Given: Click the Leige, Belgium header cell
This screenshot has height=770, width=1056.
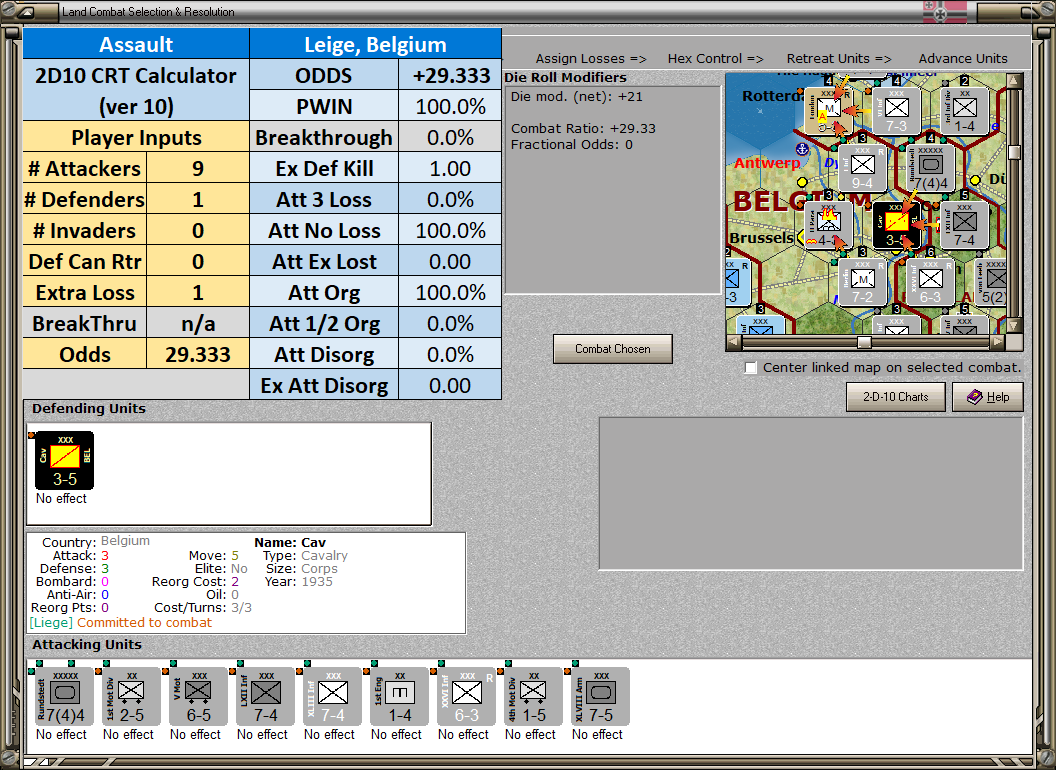Looking at the screenshot, I should [x=375, y=44].
